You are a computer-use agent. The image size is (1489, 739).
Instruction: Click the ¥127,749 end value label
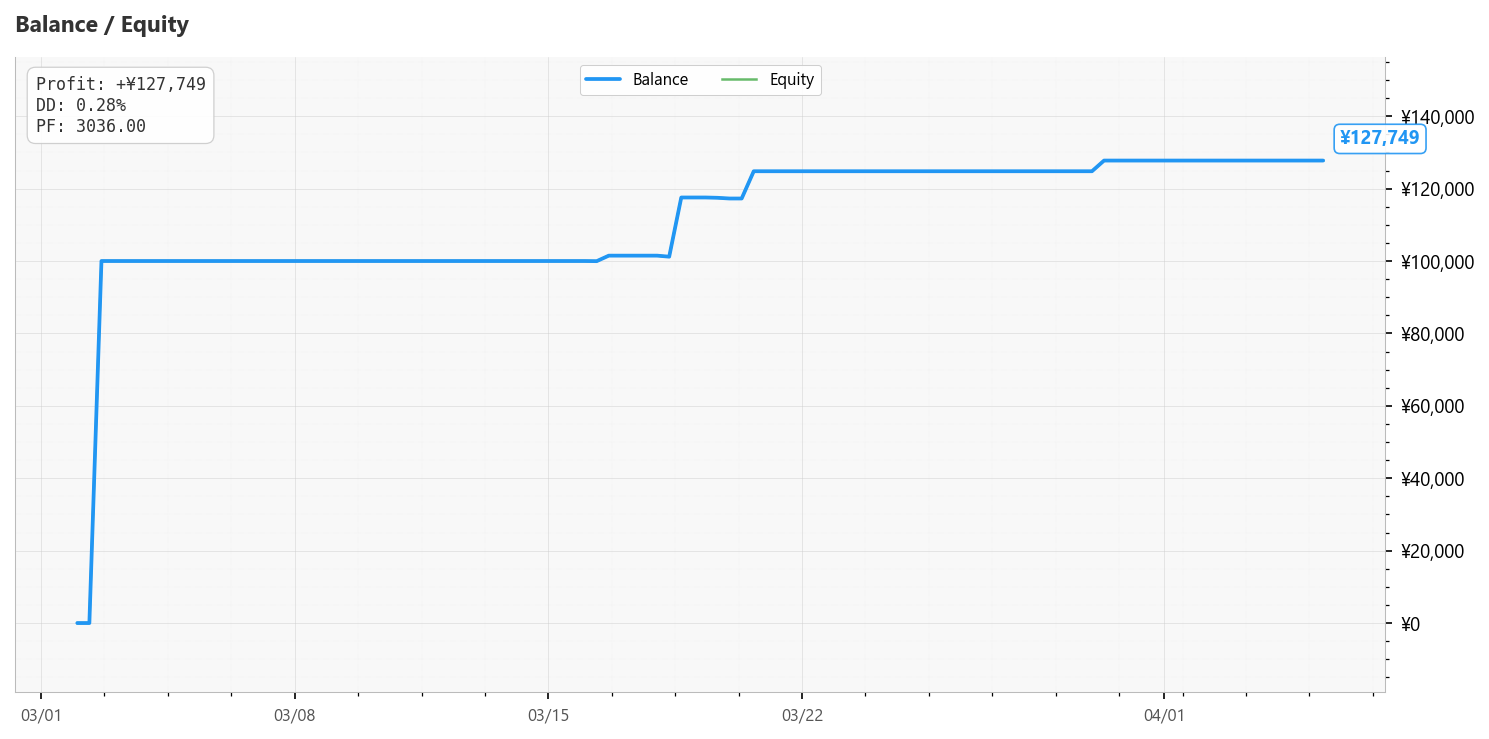1380,138
